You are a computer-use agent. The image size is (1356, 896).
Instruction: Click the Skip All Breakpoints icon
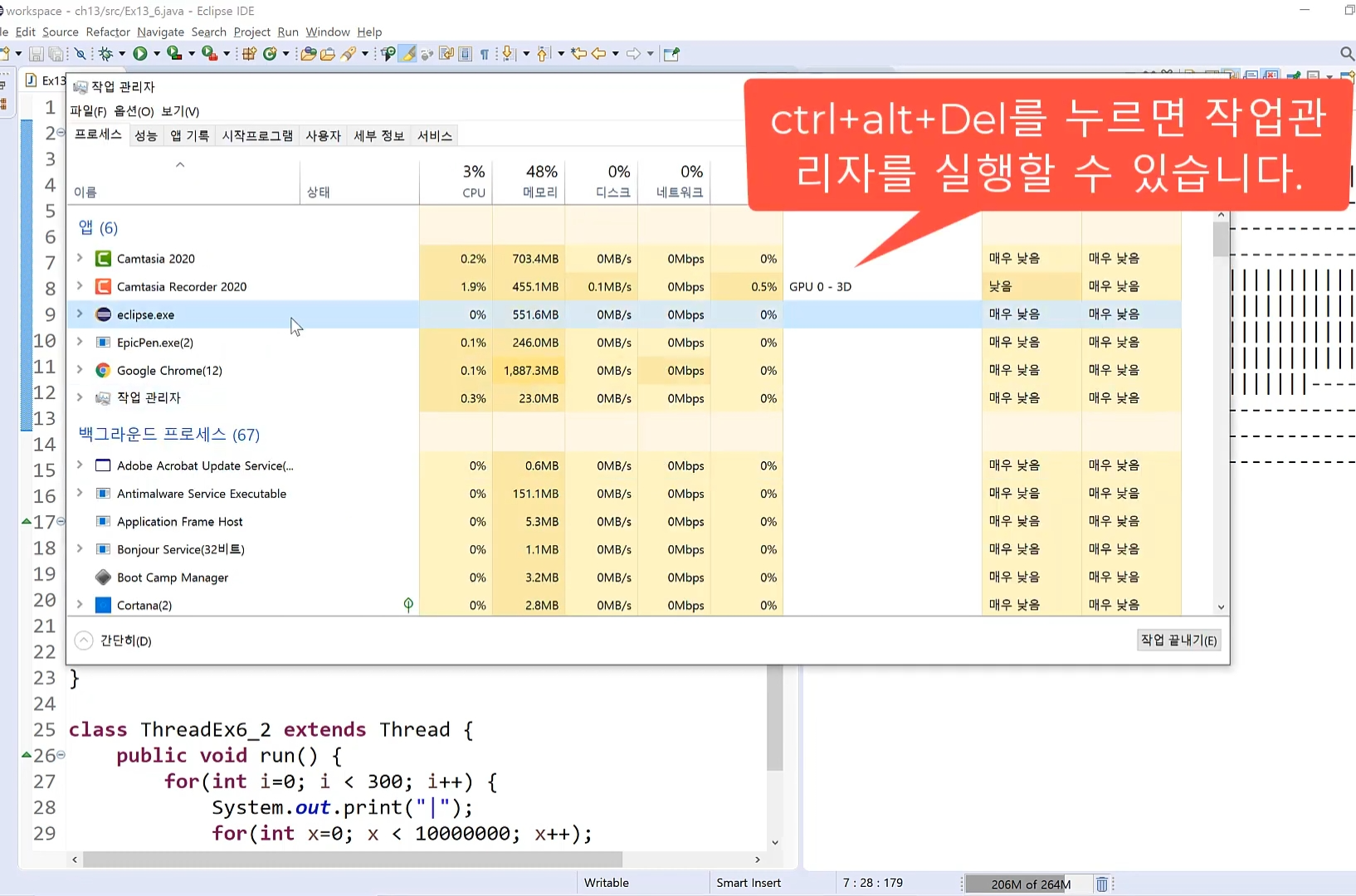point(80,54)
